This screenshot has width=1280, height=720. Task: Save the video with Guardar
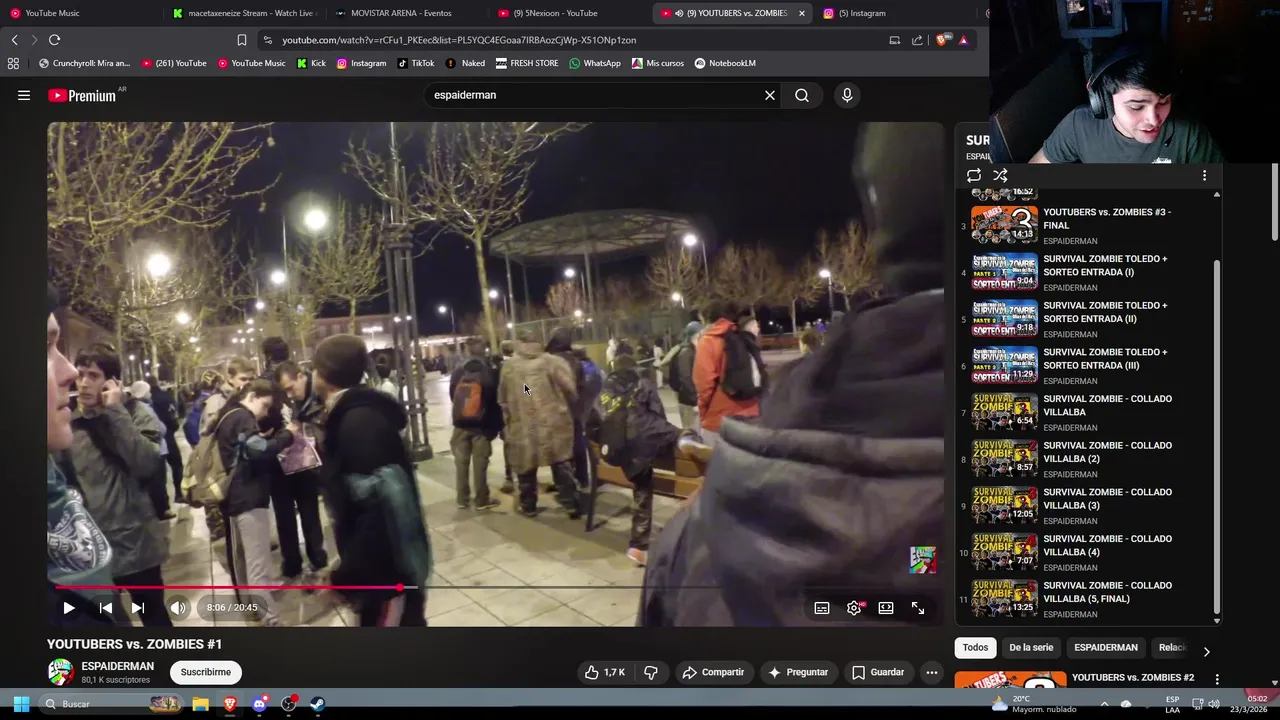coord(877,672)
